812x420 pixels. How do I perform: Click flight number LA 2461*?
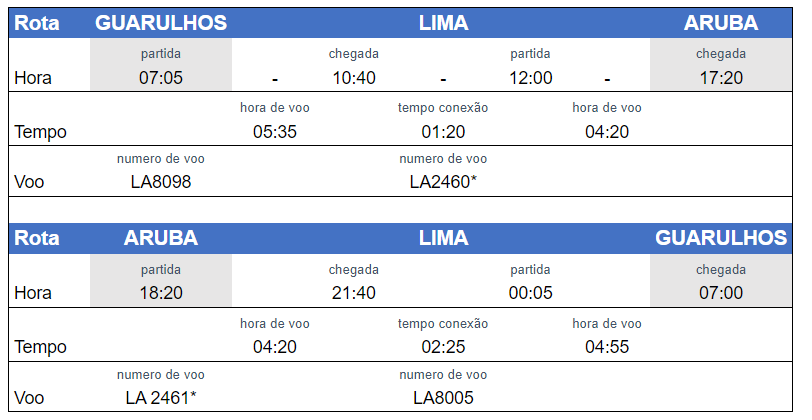[161, 398]
